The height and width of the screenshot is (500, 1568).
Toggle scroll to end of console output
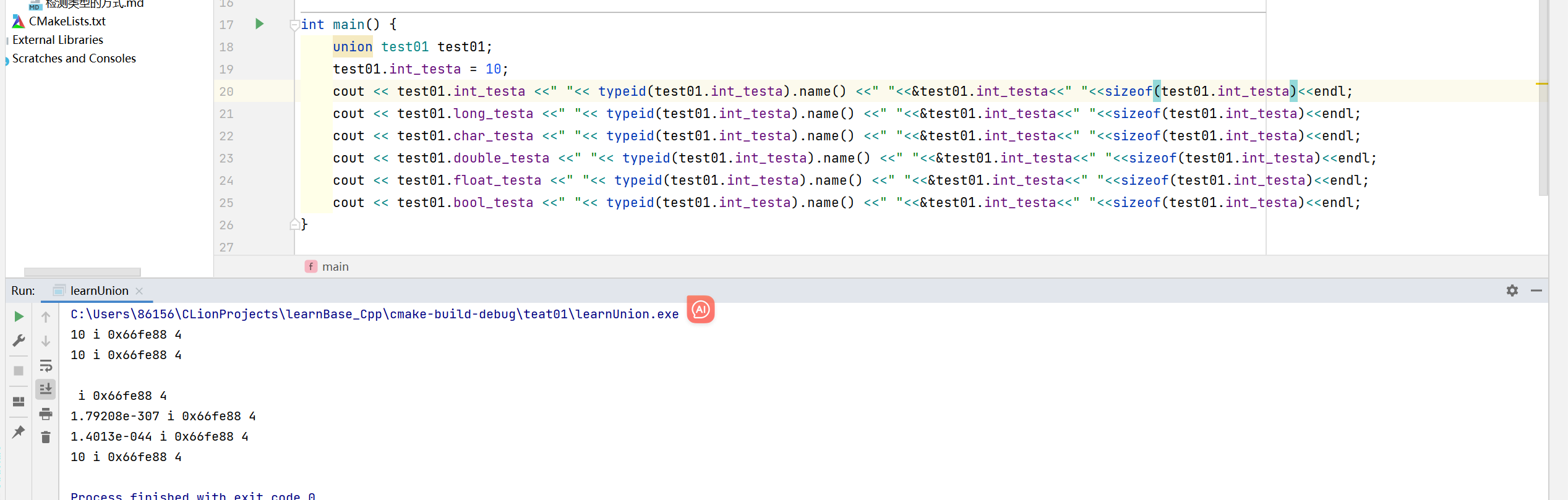(46, 389)
